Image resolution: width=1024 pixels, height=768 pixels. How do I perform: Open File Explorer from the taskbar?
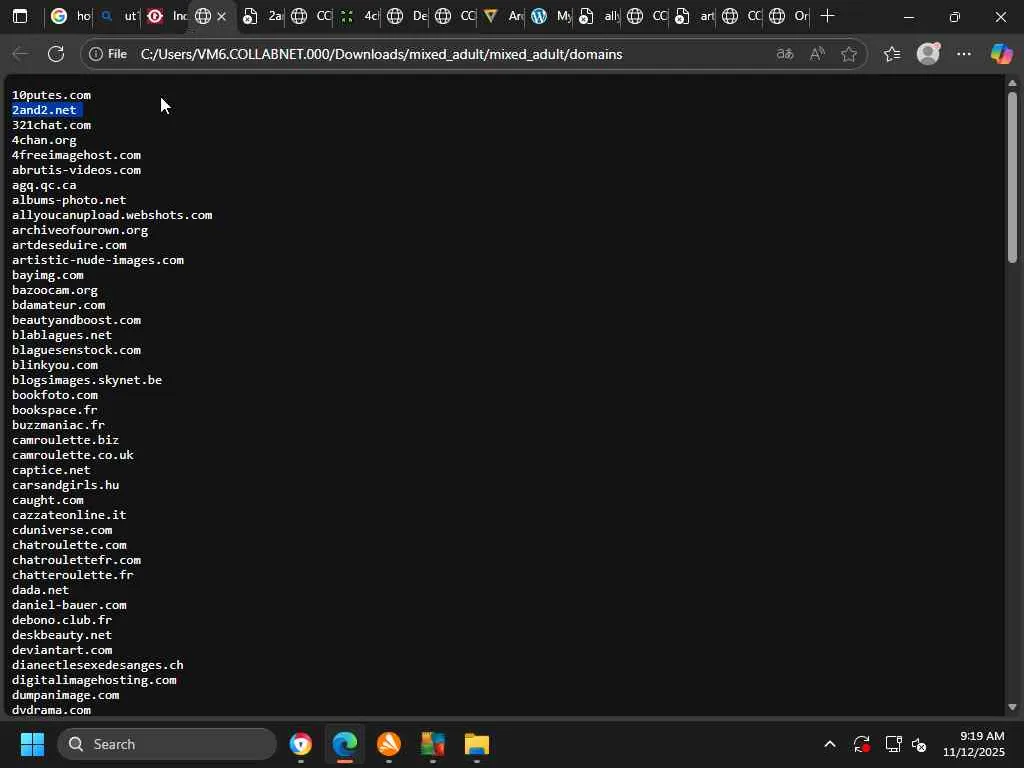point(477,744)
